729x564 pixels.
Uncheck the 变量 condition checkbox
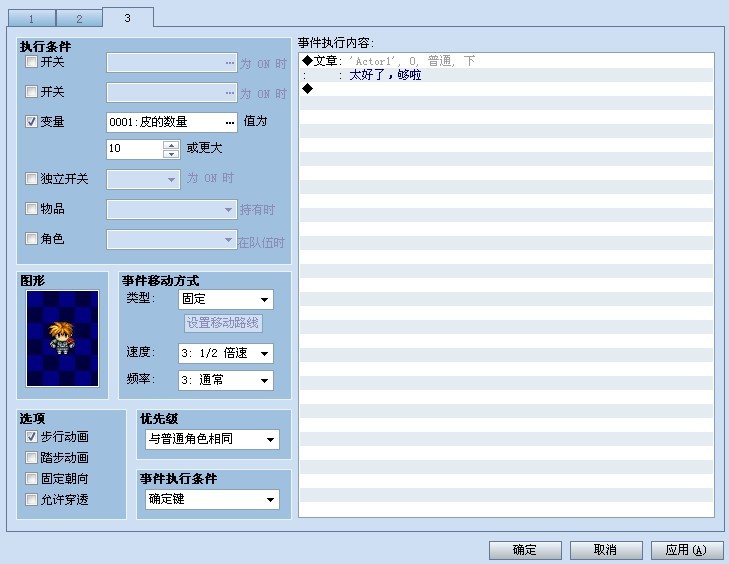(x=31, y=122)
